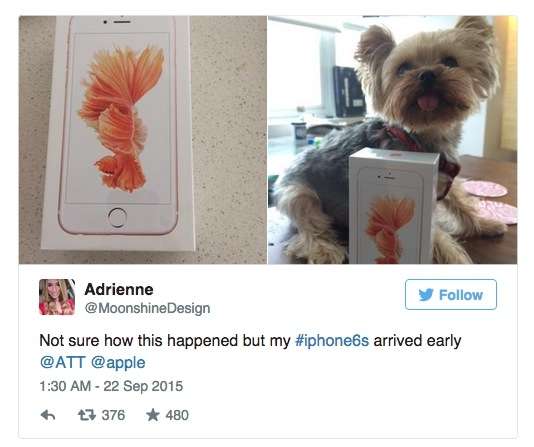Open Adrienne's profile avatar picture
This screenshot has width=534, height=447.
(57, 297)
